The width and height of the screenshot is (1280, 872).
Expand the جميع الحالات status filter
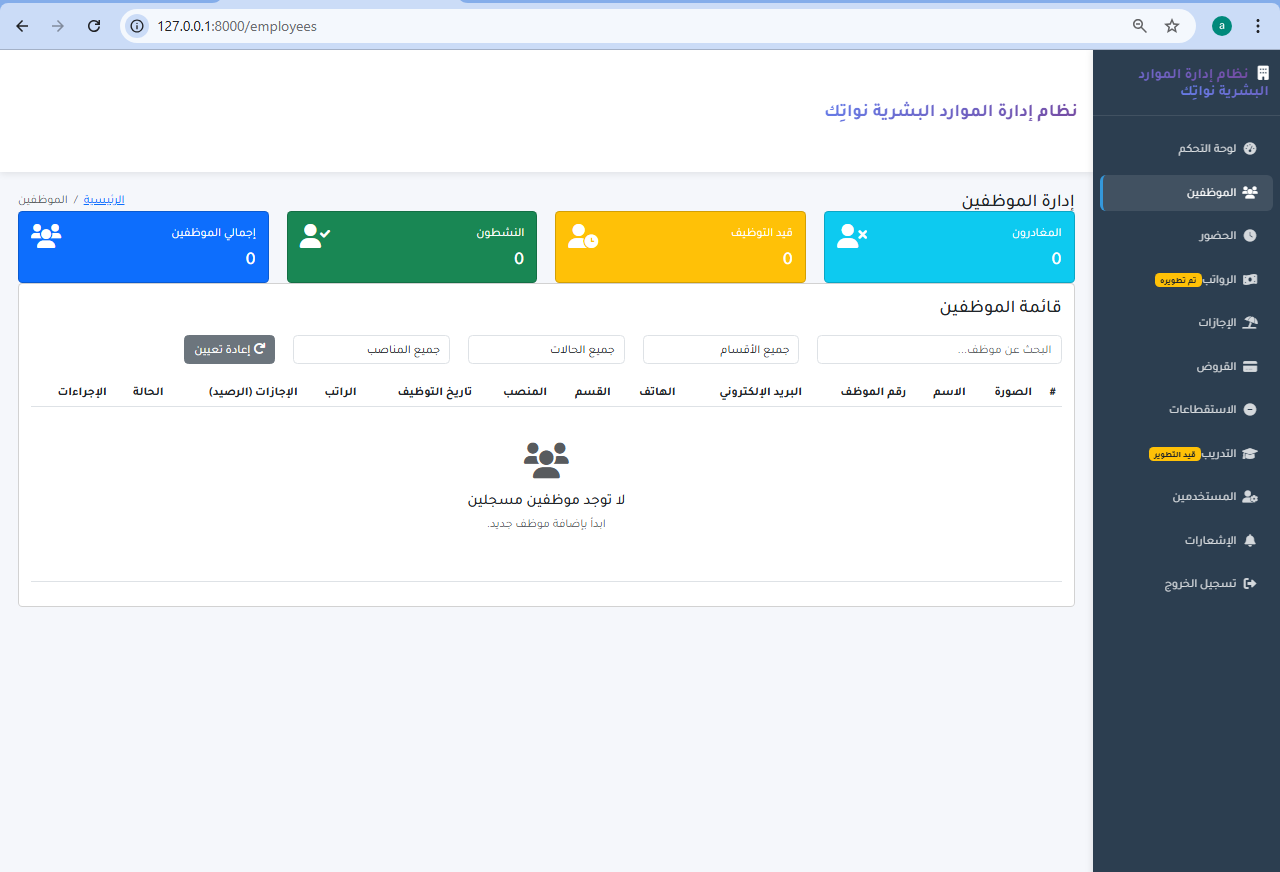(546, 350)
